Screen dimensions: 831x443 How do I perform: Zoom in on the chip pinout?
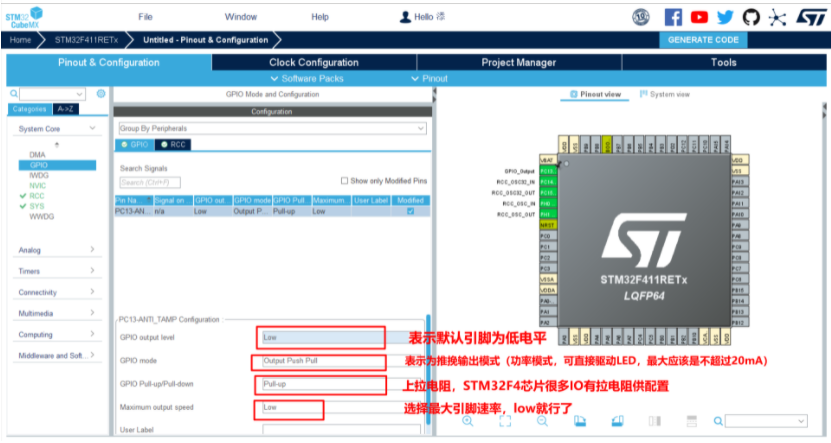(467, 421)
